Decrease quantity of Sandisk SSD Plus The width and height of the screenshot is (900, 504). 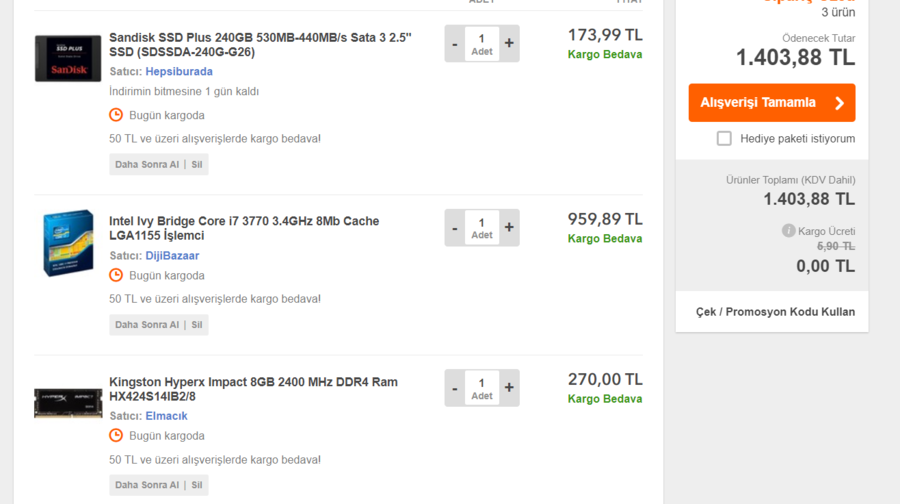(x=455, y=44)
